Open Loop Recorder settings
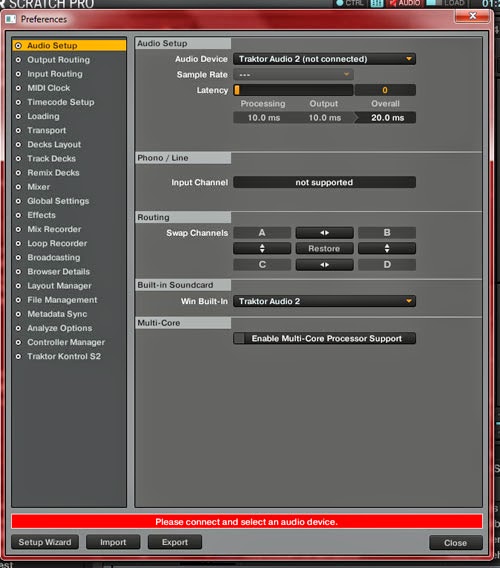 [57, 243]
